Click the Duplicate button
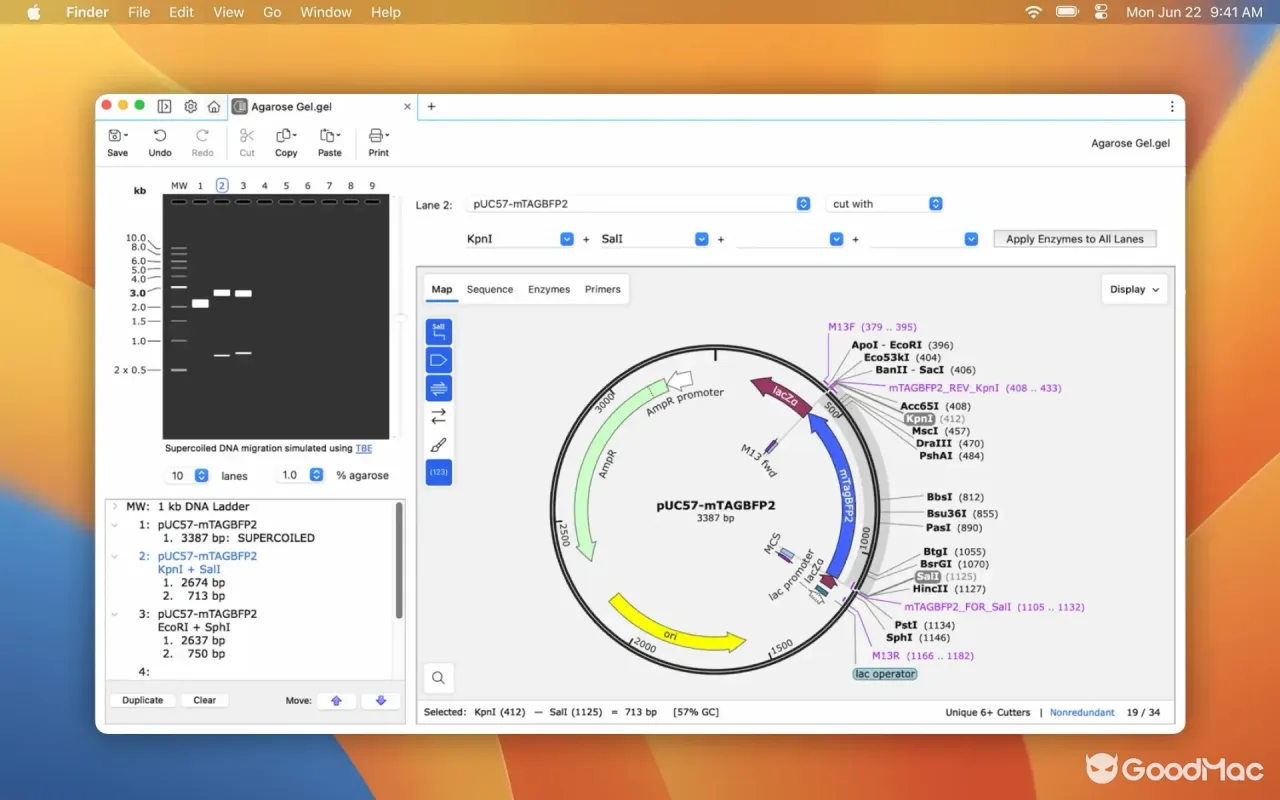Viewport: 1280px width, 800px height. [x=143, y=701]
